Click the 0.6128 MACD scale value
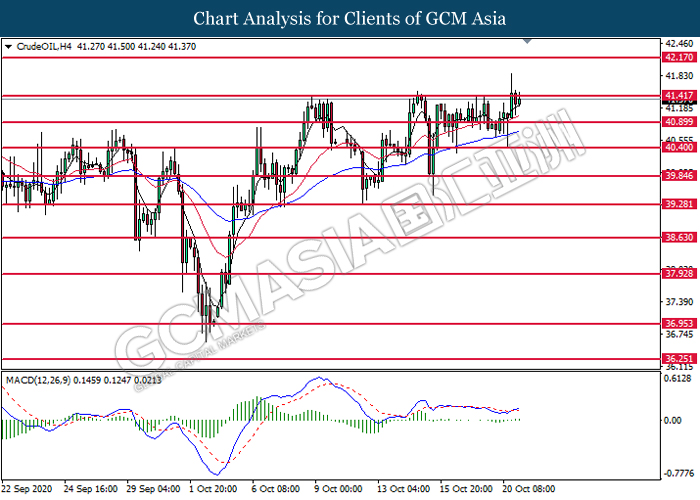700x500 pixels. point(678,379)
